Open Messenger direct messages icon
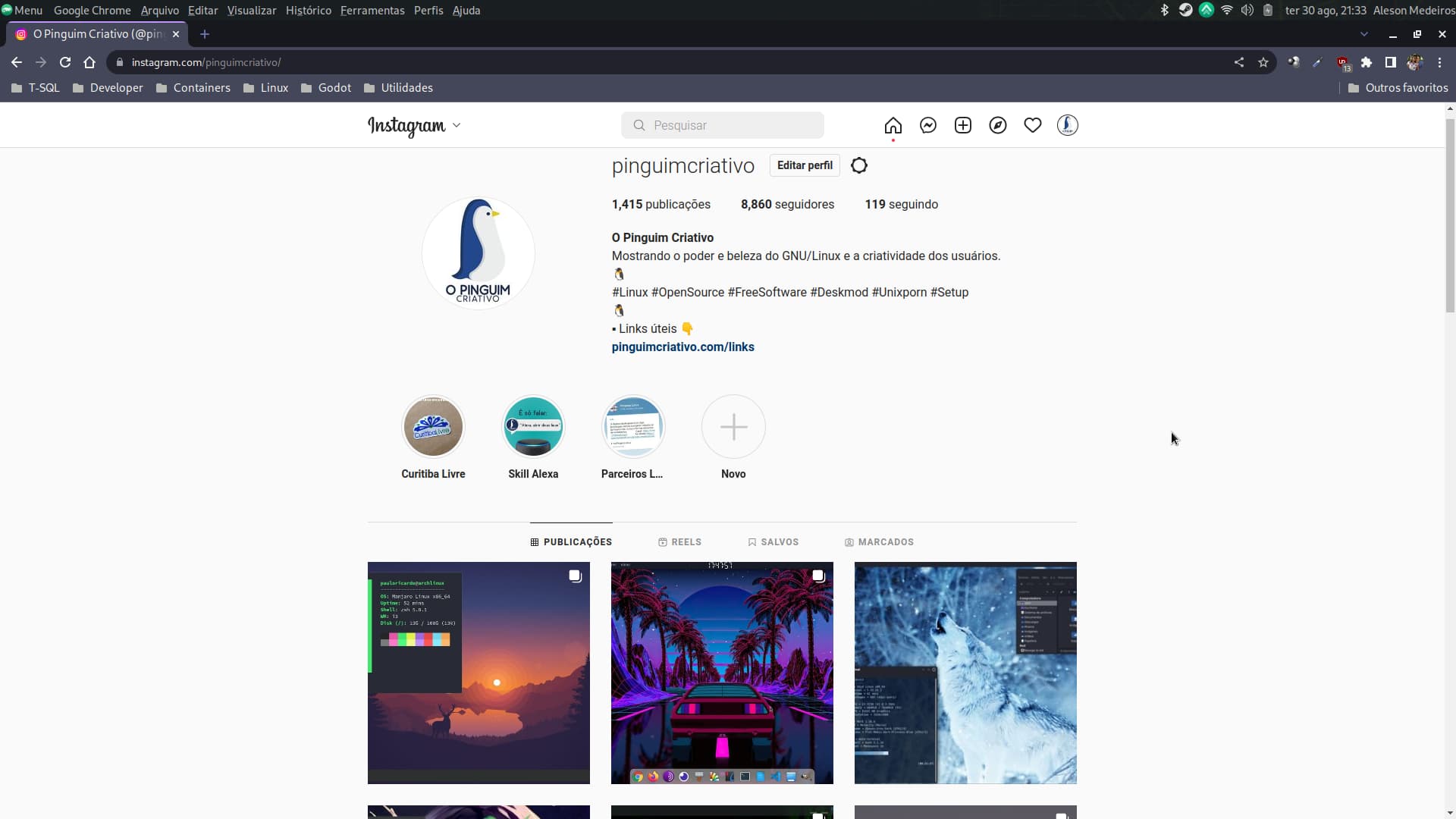The height and width of the screenshot is (819, 1456). pos(928,125)
